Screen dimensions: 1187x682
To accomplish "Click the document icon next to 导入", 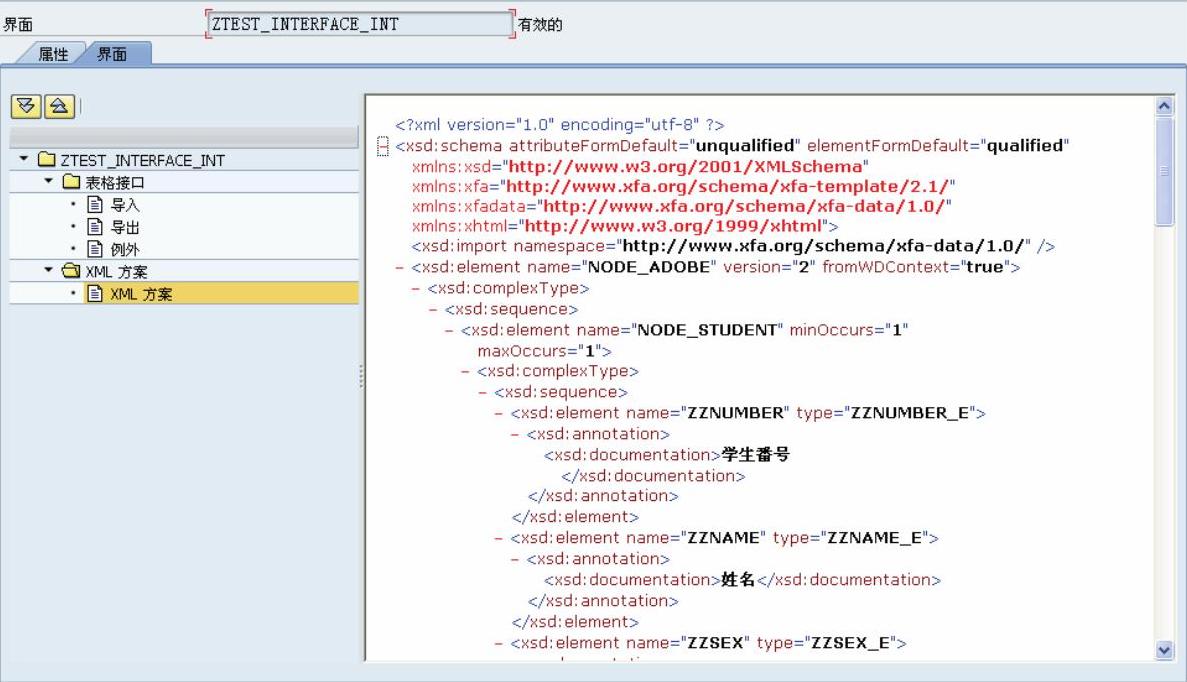I will tap(95, 204).
